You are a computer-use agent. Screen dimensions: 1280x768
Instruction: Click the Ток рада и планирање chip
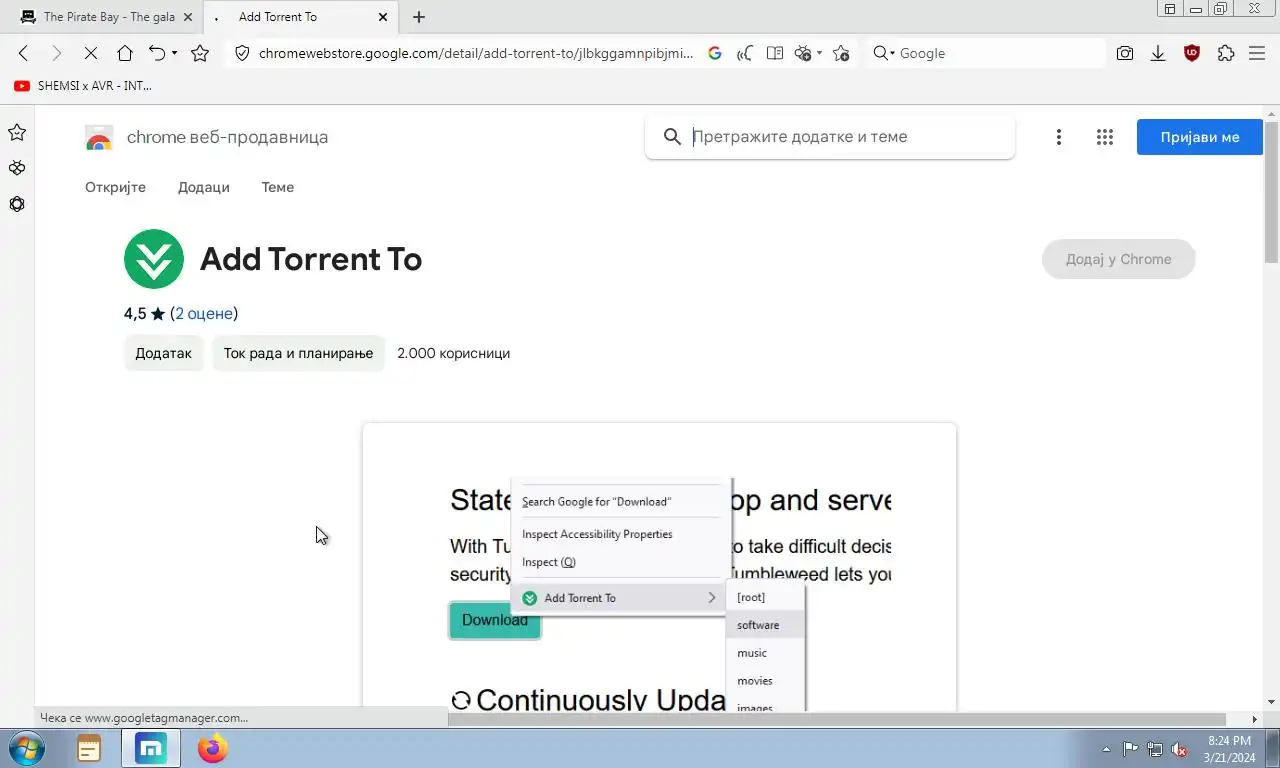coord(298,353)
